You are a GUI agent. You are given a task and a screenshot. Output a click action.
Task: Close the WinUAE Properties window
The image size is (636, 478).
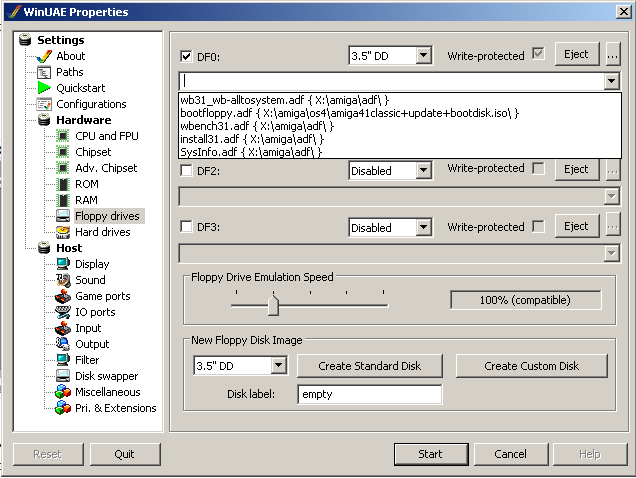(x=624, y=12)
